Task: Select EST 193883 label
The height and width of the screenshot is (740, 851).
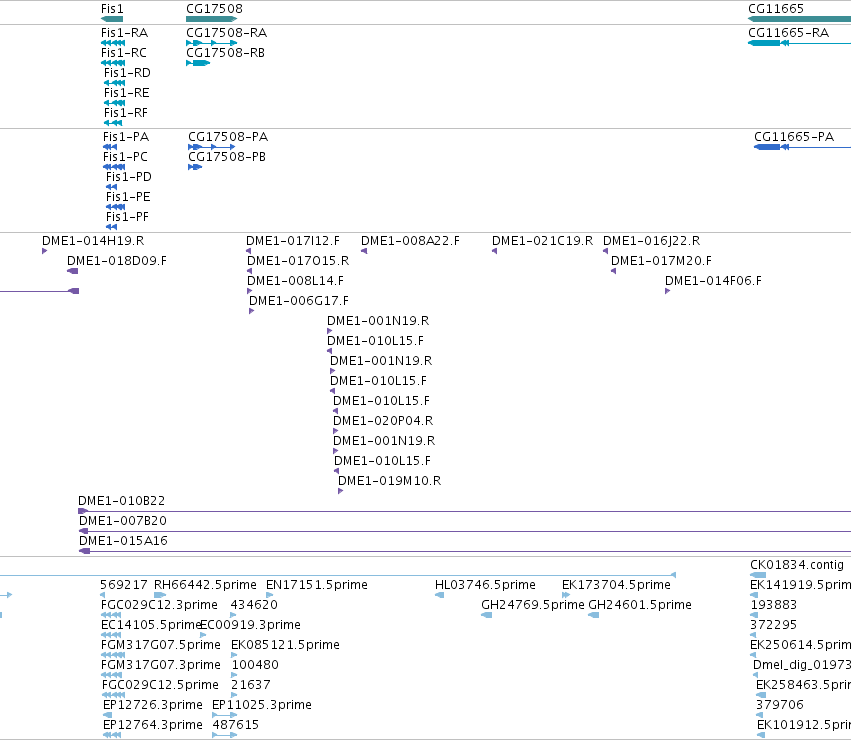Action: coord(774,605)
